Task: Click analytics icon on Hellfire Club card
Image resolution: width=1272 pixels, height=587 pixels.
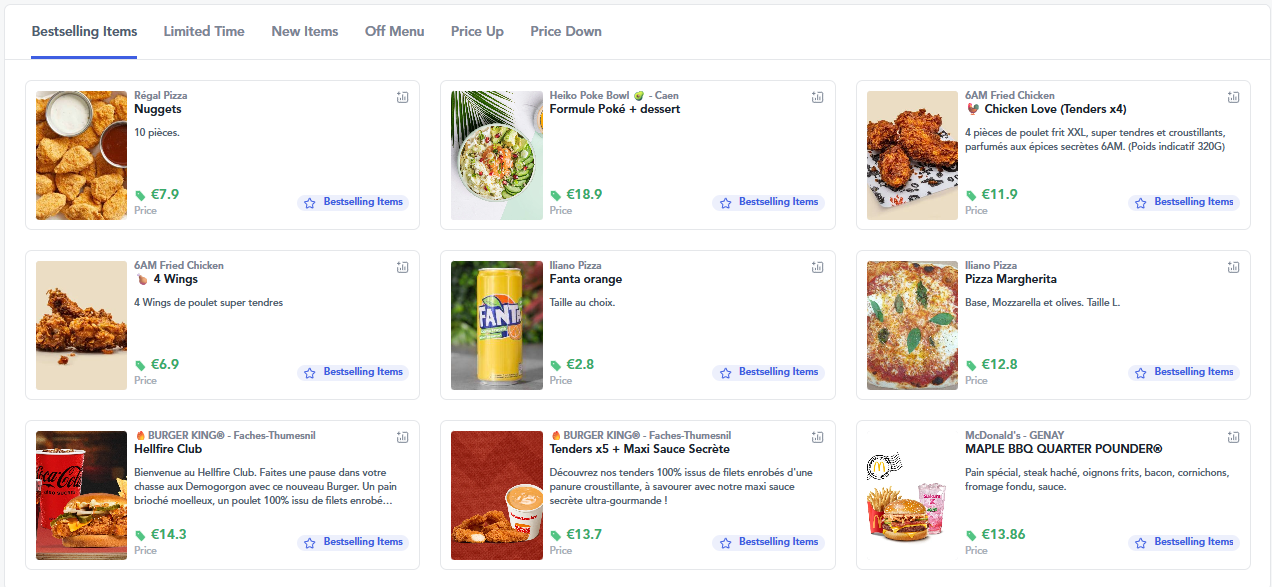Action: [x=402, y=437]
